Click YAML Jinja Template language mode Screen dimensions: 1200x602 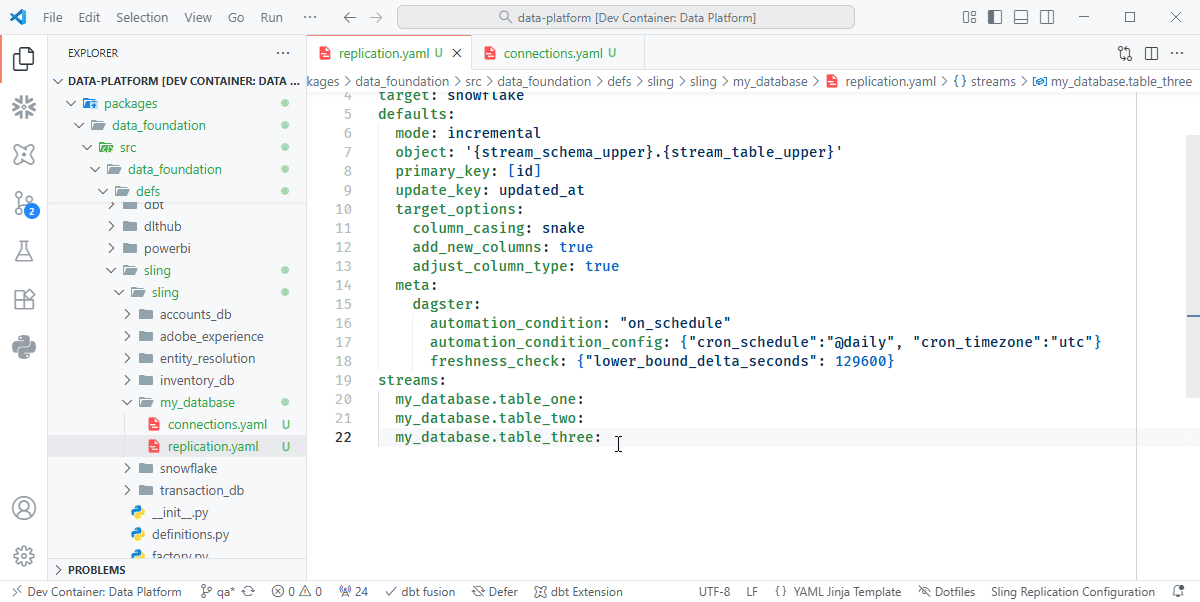tap(846, 592)
